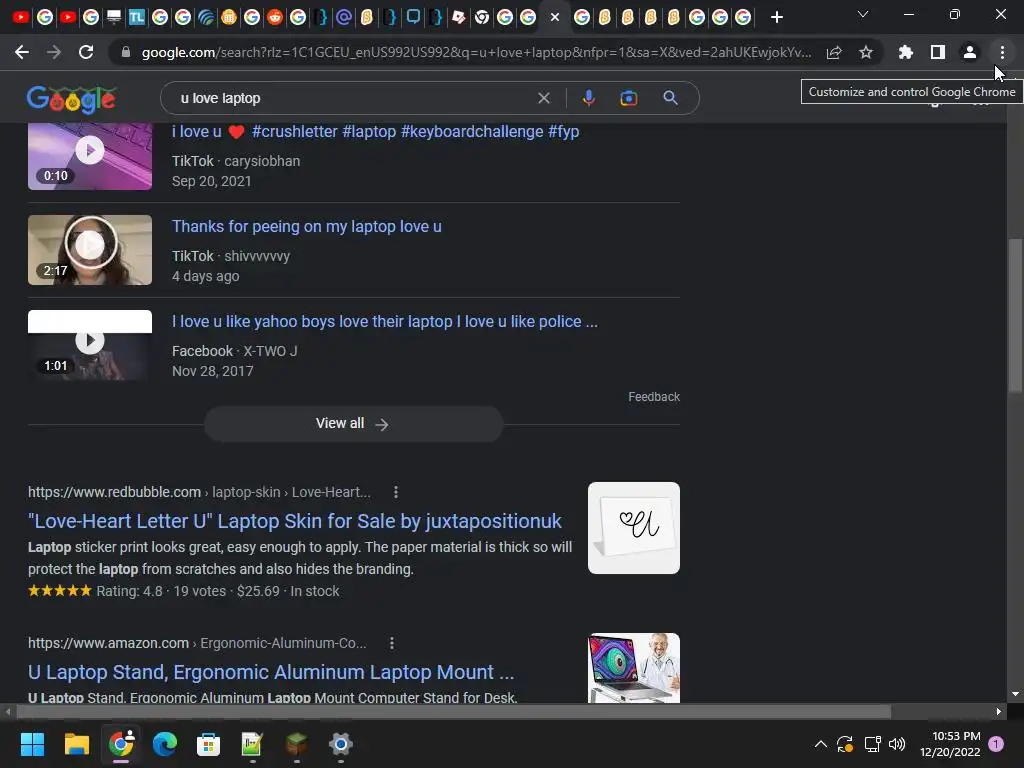Open Microsoft Store from the taskbar
Viewport: 1024px width, 768px height.
pyautogui.click(x=208, y=744)
